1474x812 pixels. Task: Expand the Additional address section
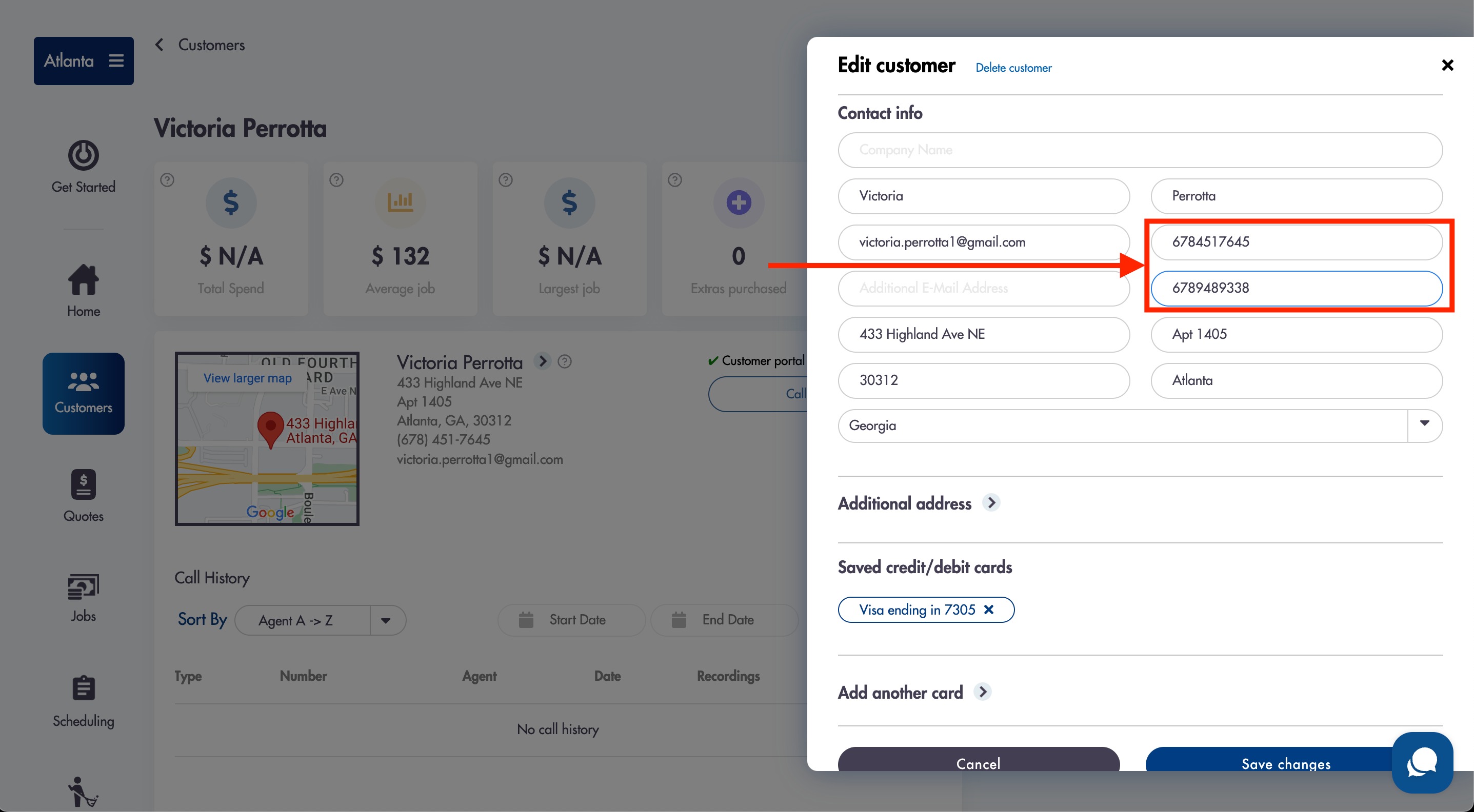point(991,503)
